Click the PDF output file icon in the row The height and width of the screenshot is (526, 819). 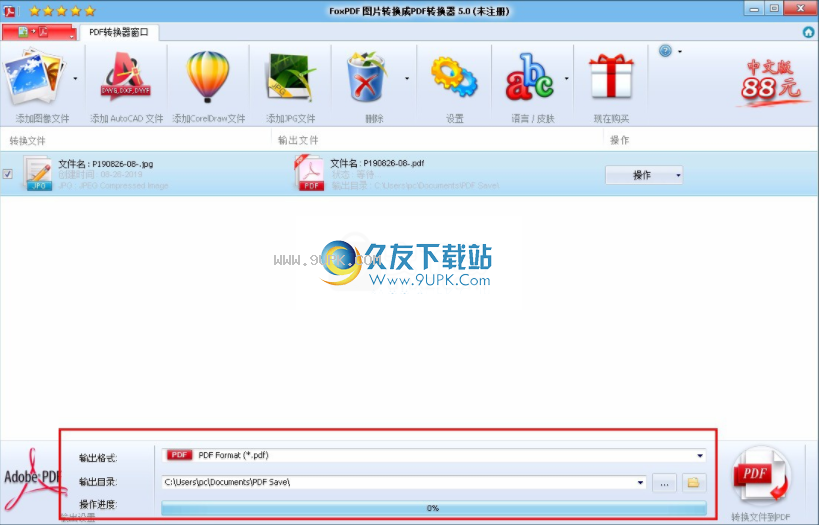click(310, 173)
